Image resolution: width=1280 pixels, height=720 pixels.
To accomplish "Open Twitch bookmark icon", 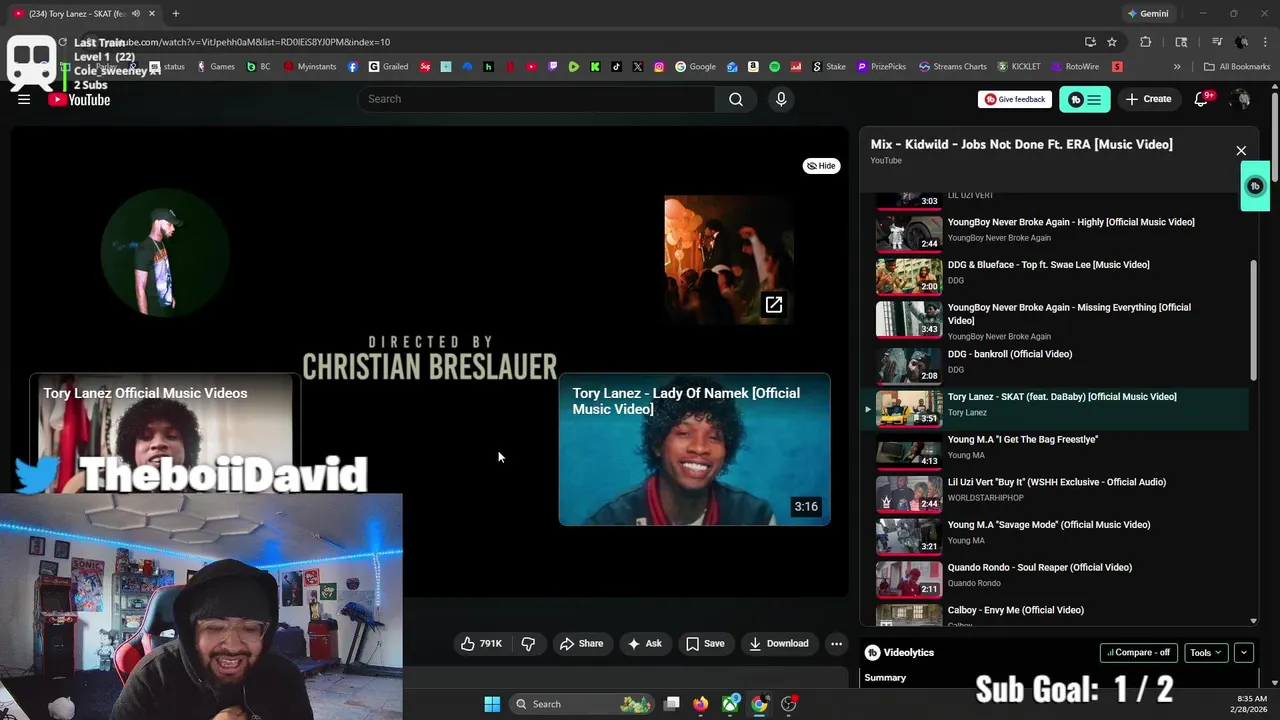I will click(553, 67).
